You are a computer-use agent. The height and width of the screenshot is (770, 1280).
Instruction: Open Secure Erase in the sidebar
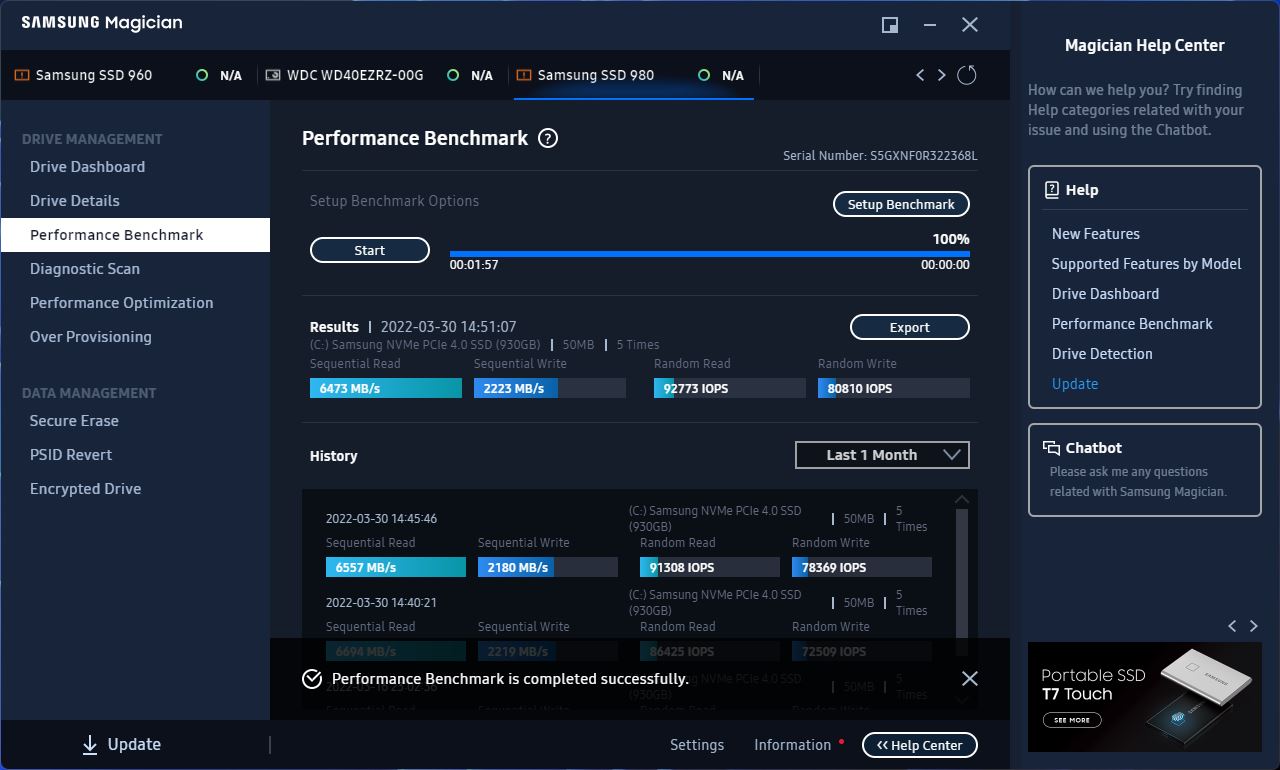coord(135,421)
